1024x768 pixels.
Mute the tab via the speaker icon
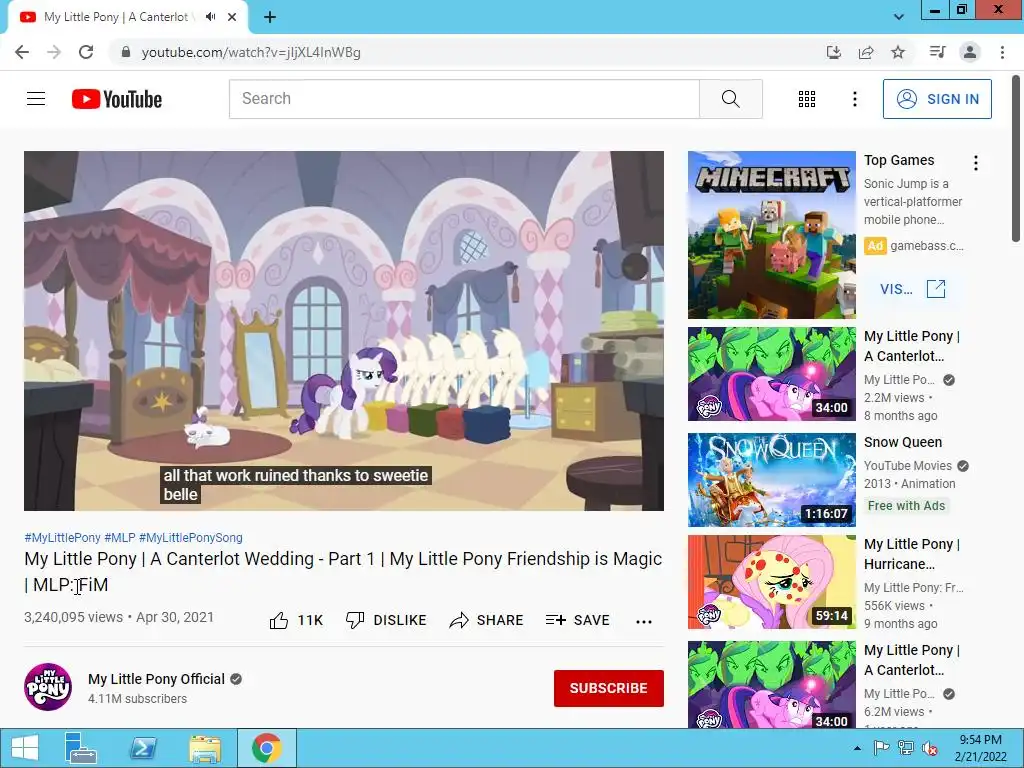pos(210,17)
